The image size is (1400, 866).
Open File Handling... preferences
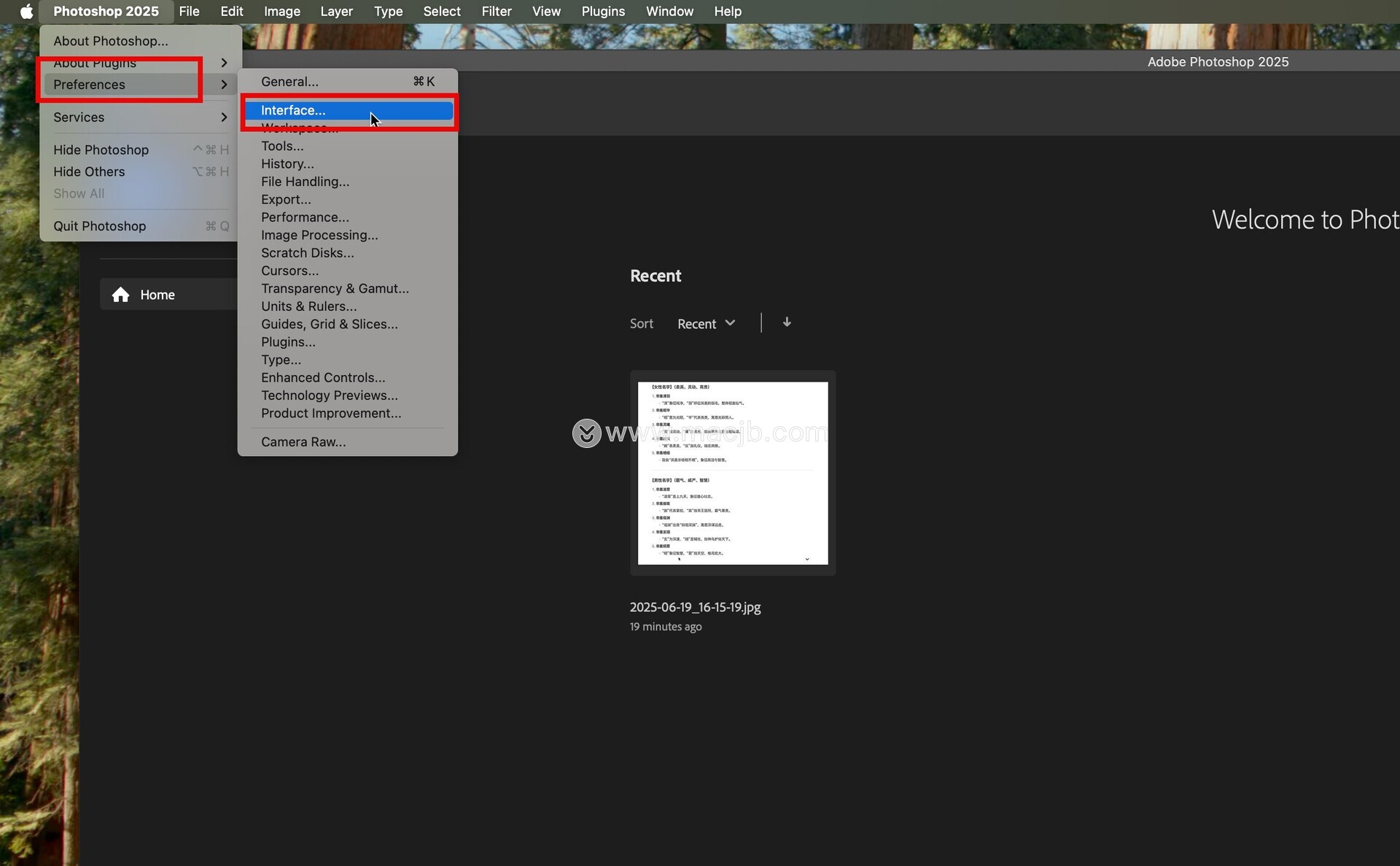348,182
